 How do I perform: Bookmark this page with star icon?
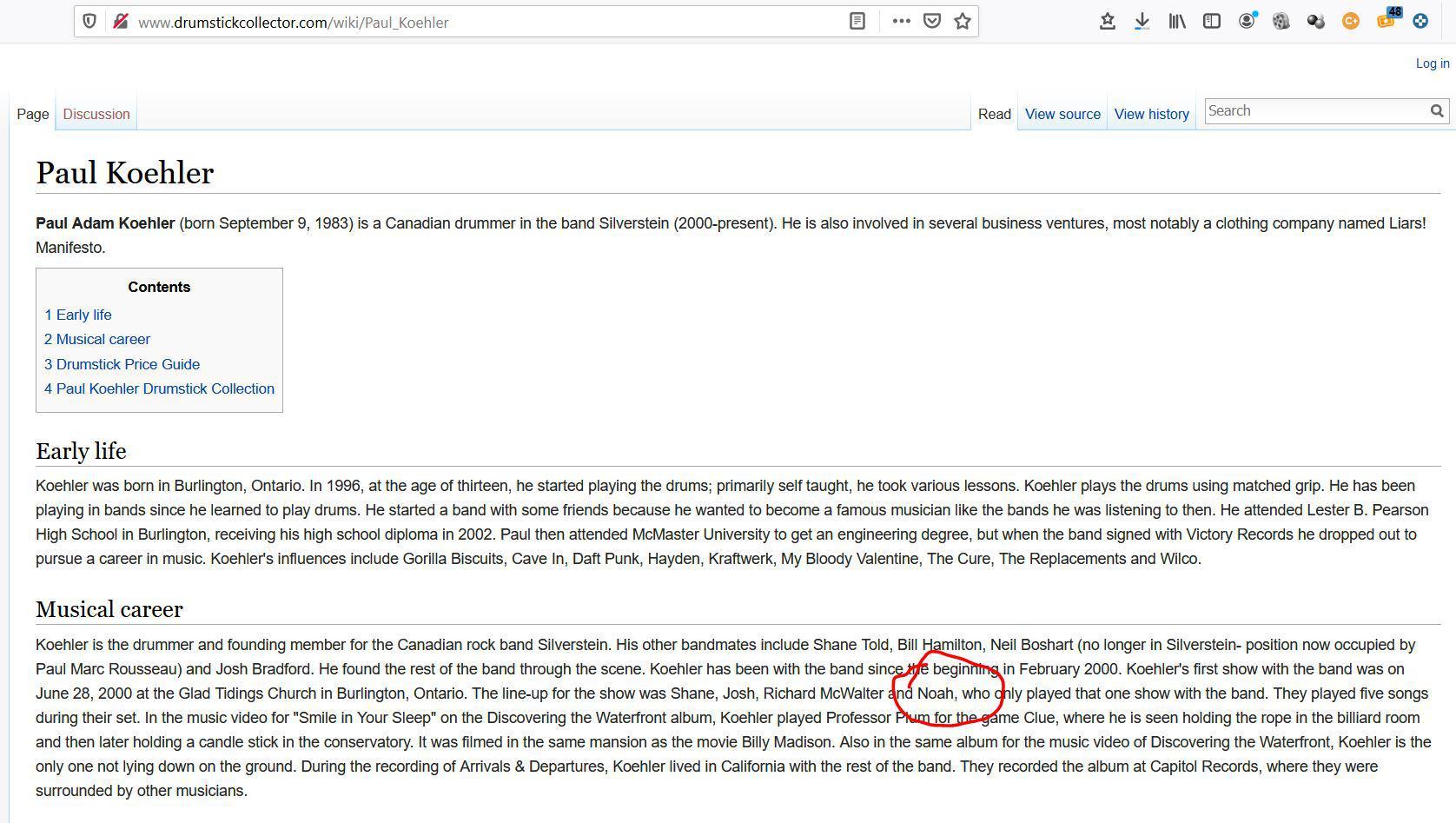962,22
